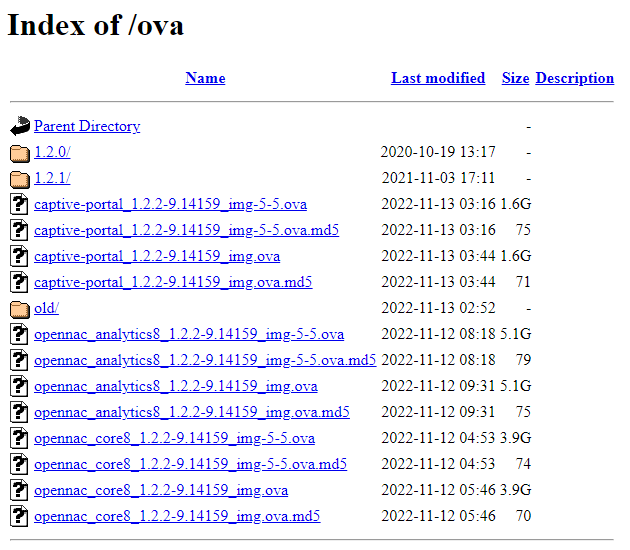Image resolution: width=630 pixels, height=550 pixels.
Task: Click the folder icon beside 1.2.0/
Action: 20,153
